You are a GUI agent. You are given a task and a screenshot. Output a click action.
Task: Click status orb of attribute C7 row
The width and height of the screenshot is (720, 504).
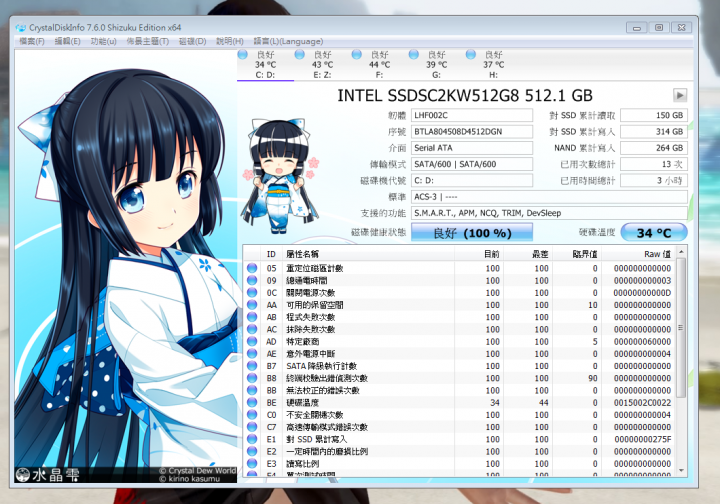(x=252, y=427)
